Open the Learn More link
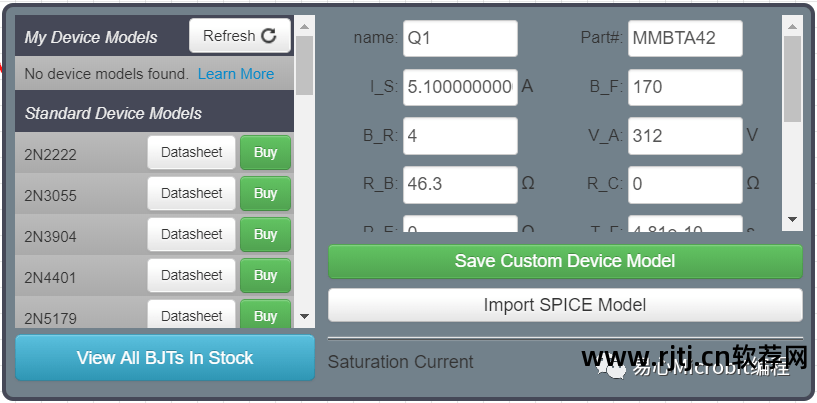 click(x=236, y=74)
